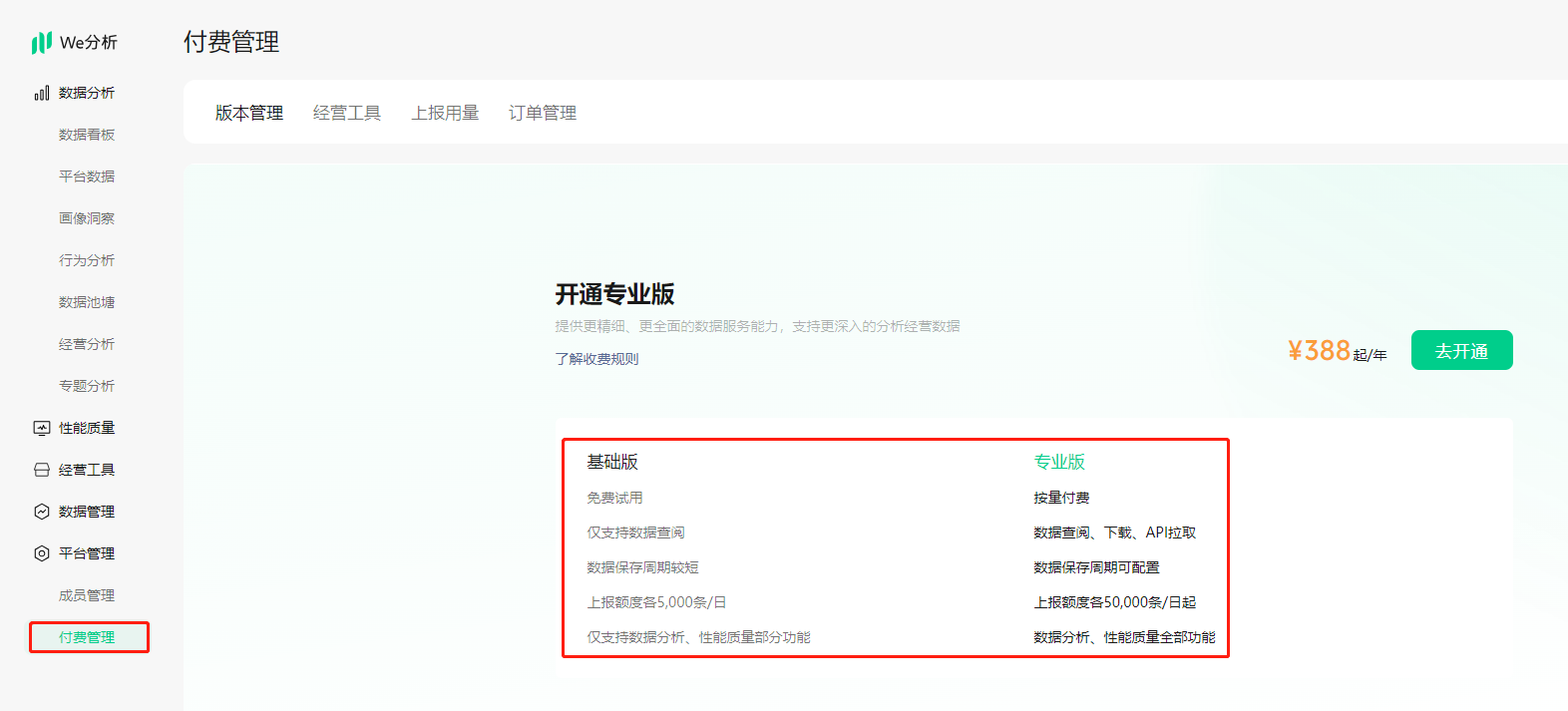1568x711 pixels.
Task: Select 付费管理 in the sidebar
Action: [x=87, y=637]
